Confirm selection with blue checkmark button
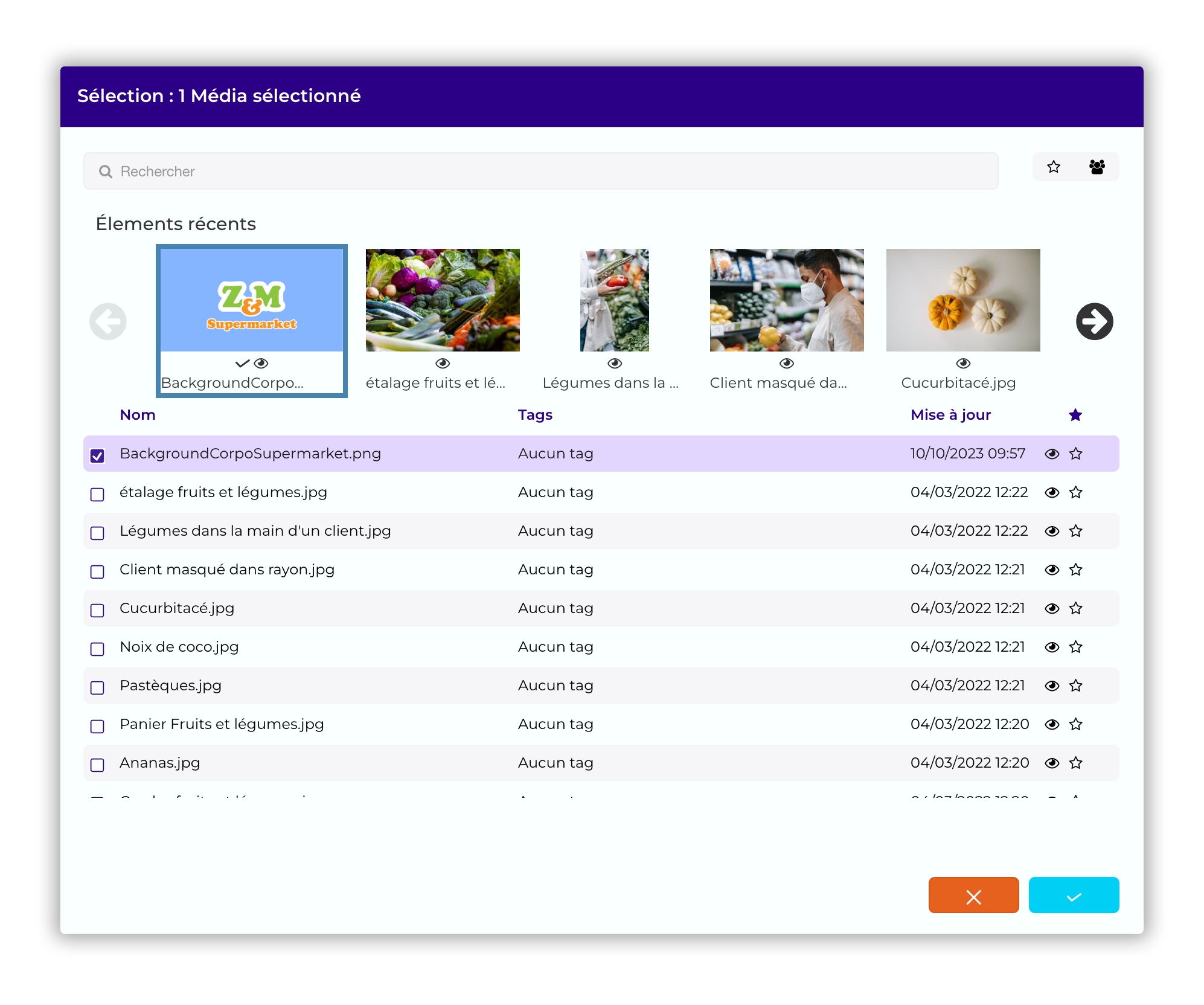This screenshot has height=1005, width=1204. (1074, 895)
